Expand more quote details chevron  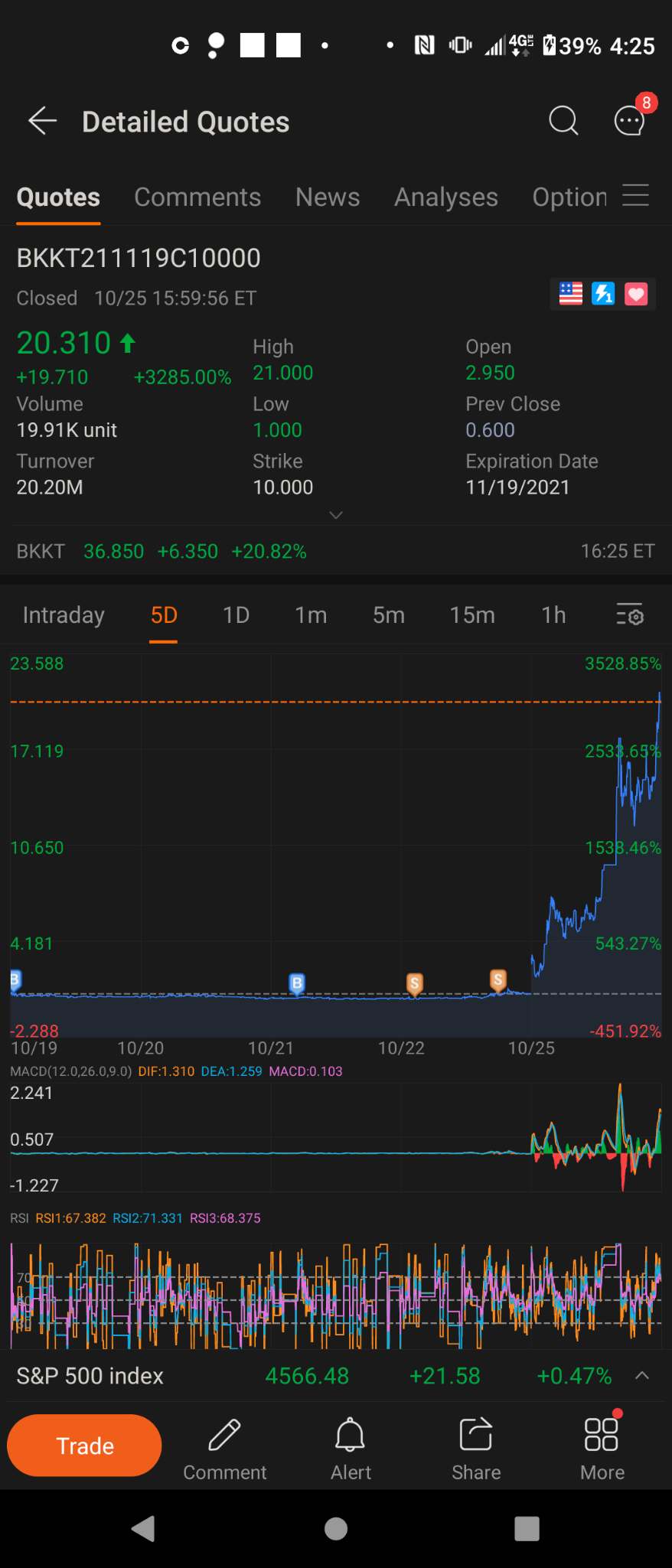coord(336,515)
